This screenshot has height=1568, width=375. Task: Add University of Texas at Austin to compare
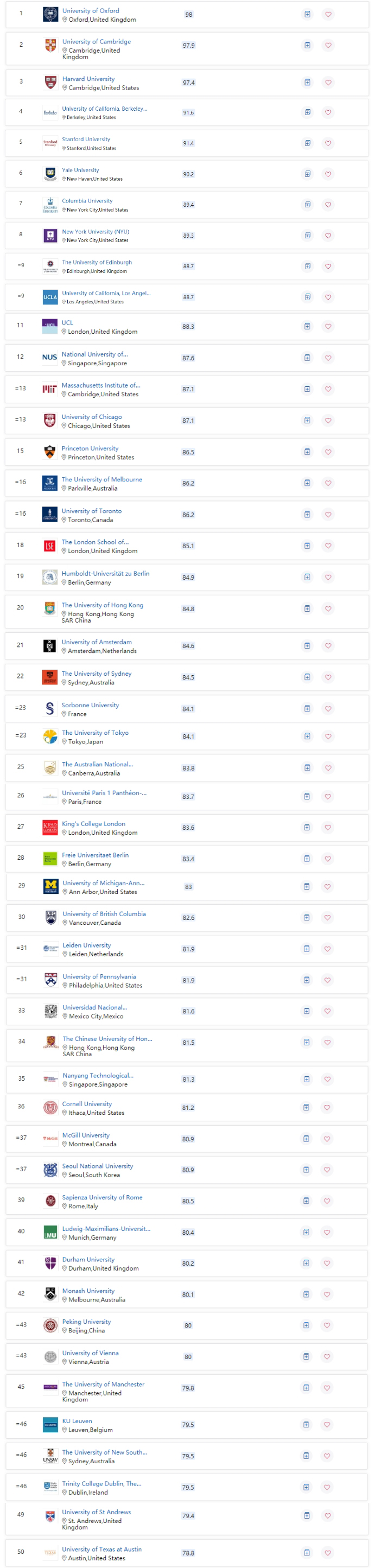coord(307,1553)
